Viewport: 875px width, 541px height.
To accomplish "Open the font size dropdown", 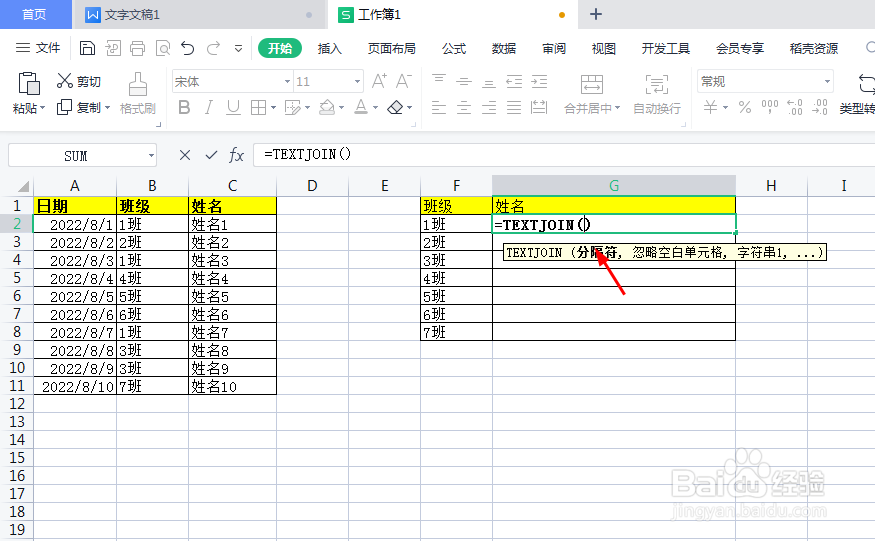I will [x=357, y=82].
